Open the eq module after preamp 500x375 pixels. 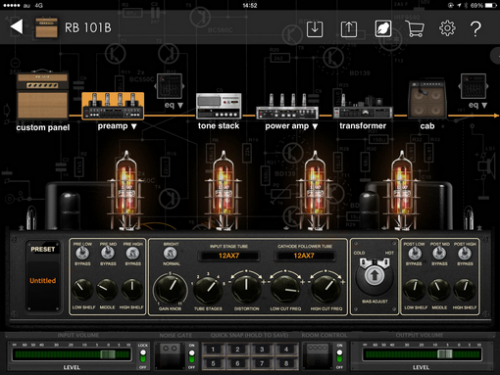coord(170,86)
